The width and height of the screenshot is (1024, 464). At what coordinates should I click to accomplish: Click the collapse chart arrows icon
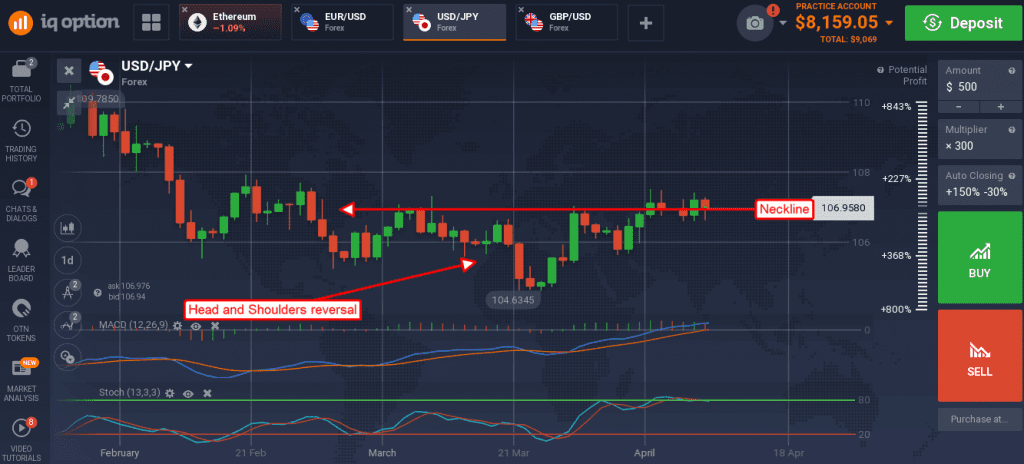pyautogui.click(x=69, y=101)
